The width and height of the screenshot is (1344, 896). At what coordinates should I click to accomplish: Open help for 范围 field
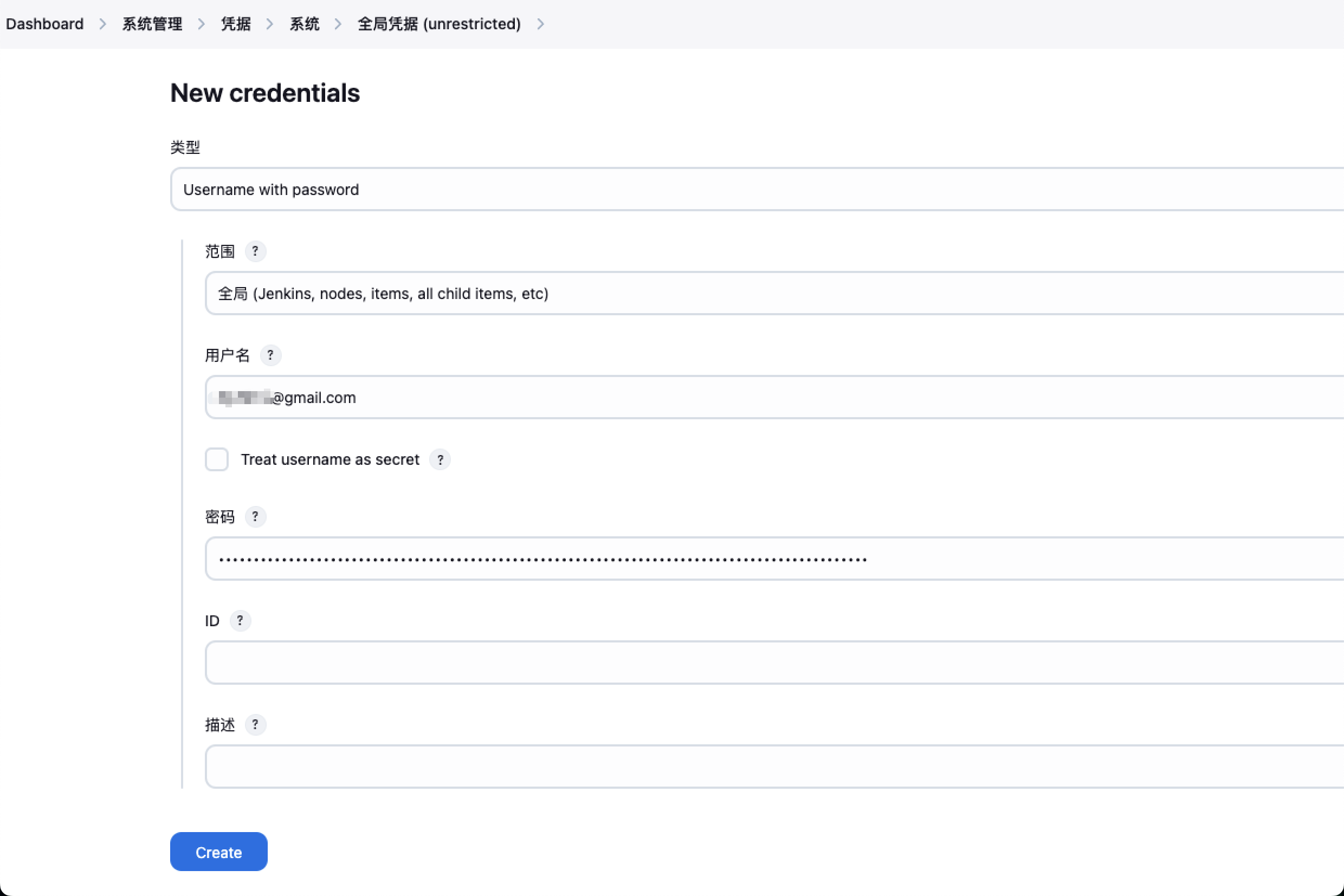click(255, 251)
